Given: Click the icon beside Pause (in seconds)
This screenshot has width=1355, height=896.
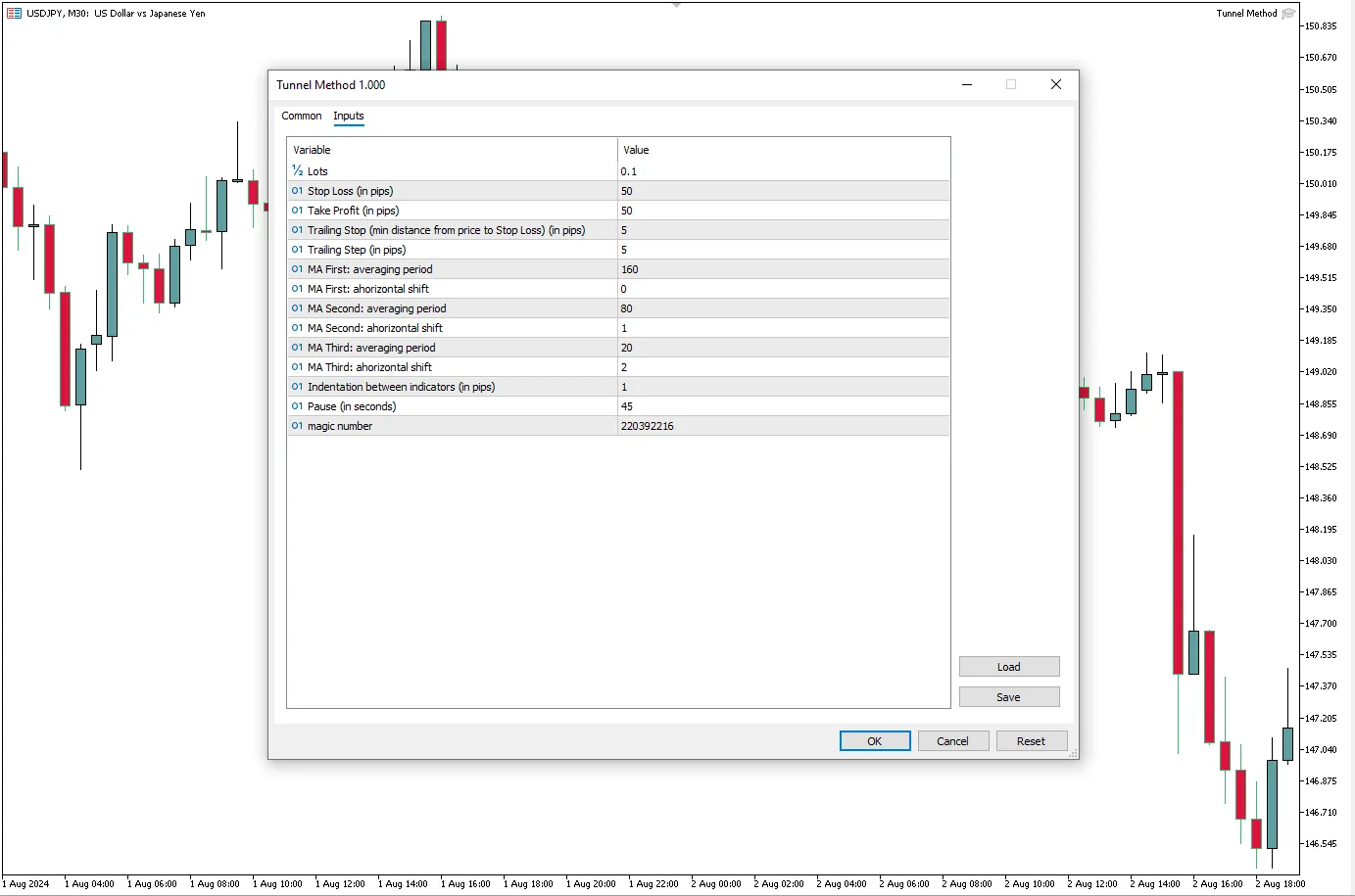Looking at the screenshot, I should (297, 406).
